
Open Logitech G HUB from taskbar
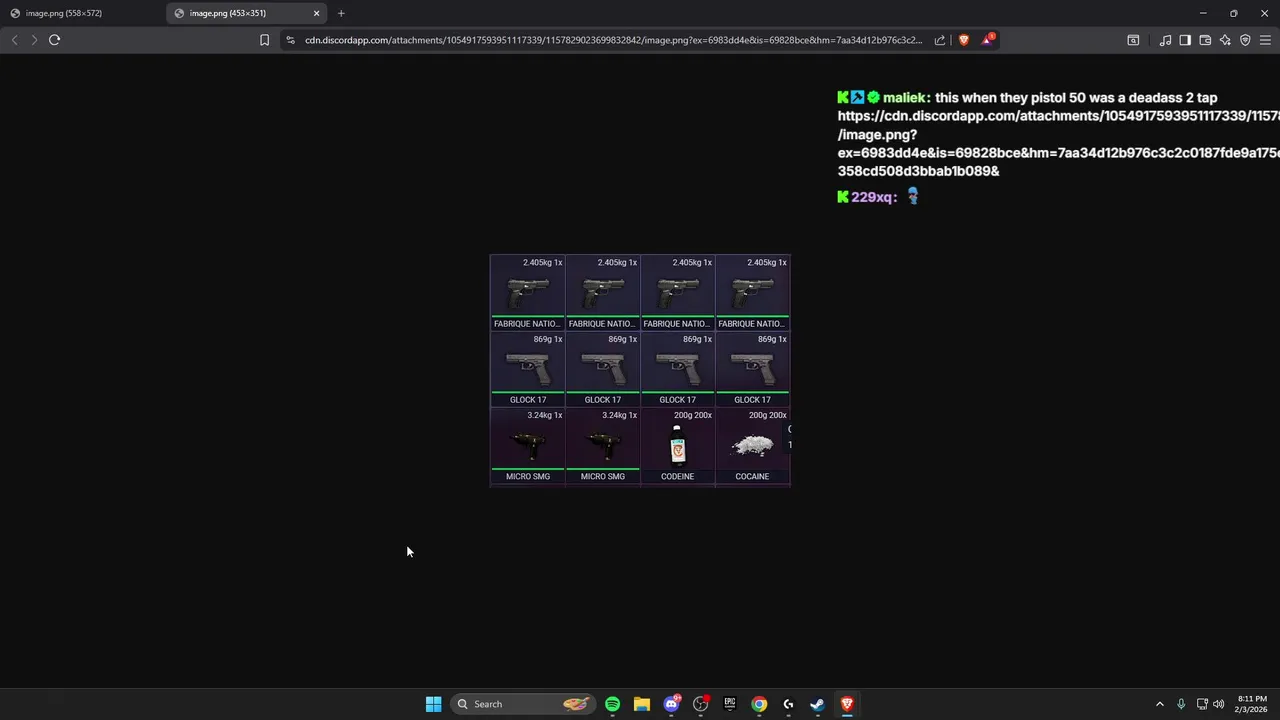pyautogui.click(x=788, y=704)
